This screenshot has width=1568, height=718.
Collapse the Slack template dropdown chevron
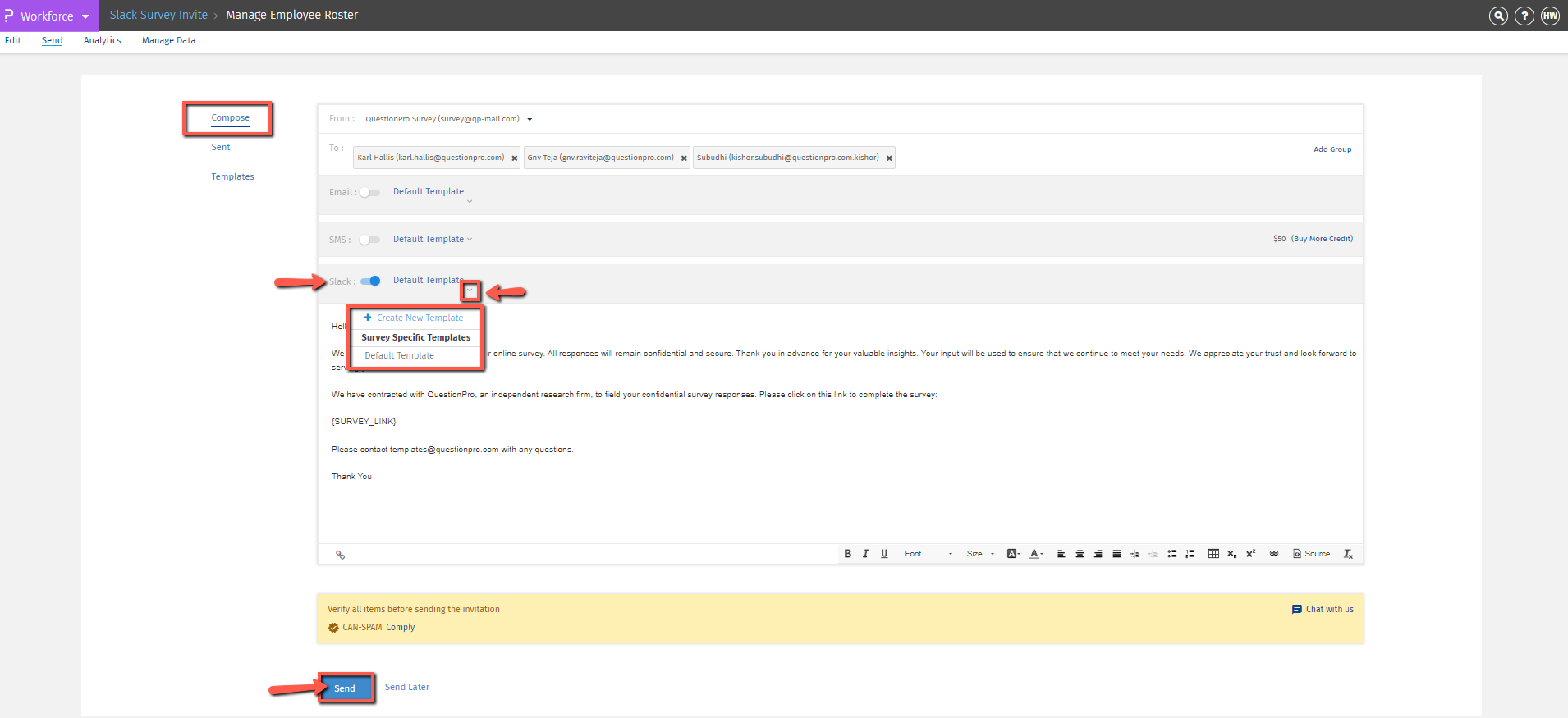pos(470,290)
